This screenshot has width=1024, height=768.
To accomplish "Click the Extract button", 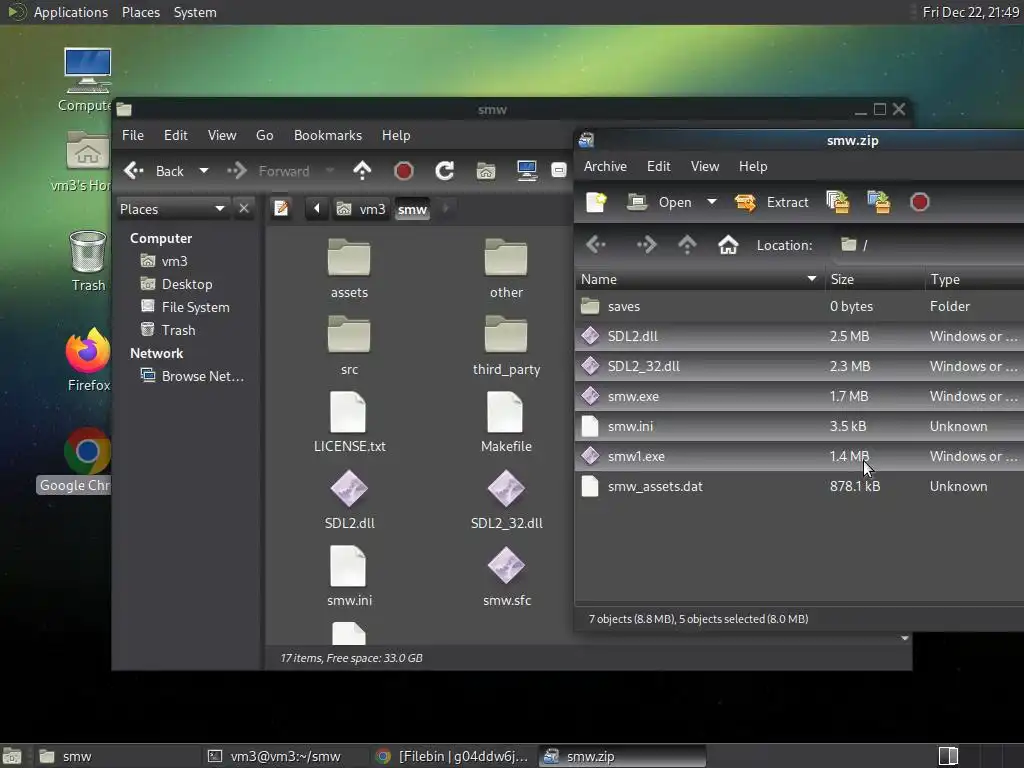I will (x=772, y=202).
